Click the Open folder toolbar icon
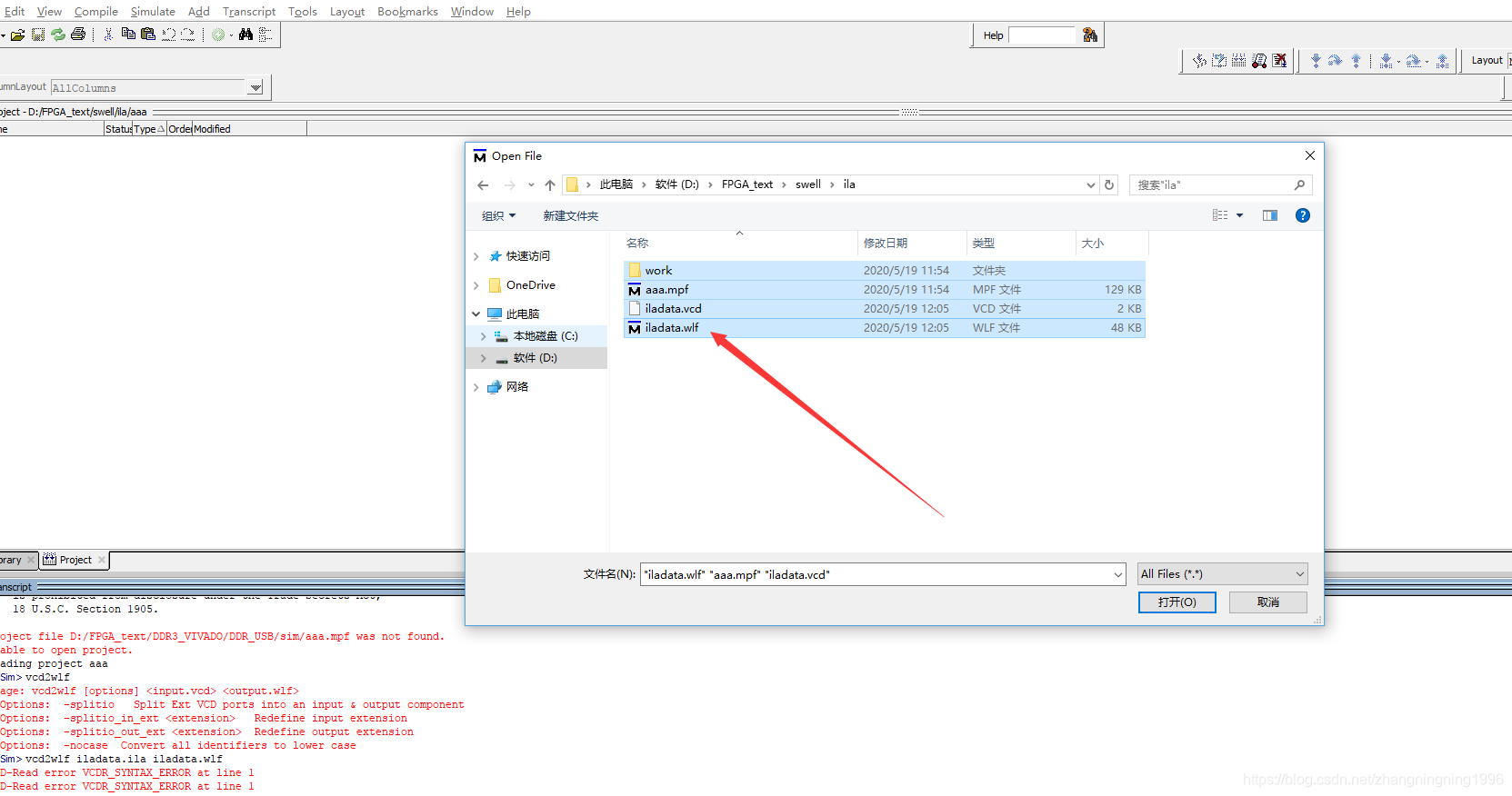This screenshot has height=796, width=1512. coord(17,35)
